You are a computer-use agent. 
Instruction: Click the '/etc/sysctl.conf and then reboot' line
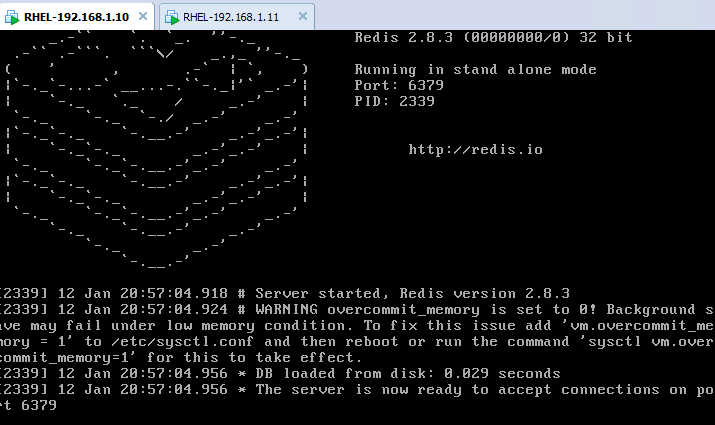pos(358,342)
